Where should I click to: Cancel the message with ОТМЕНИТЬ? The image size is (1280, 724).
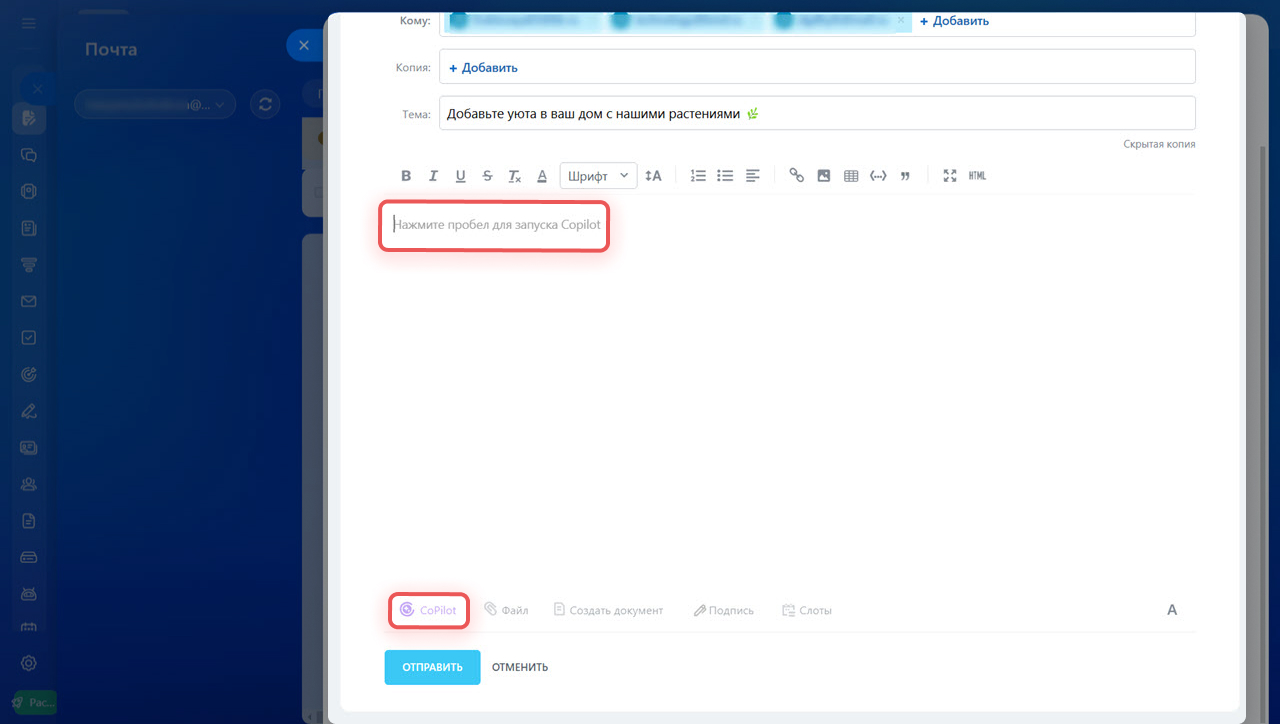pyautogui.click(x=520, y=667)
